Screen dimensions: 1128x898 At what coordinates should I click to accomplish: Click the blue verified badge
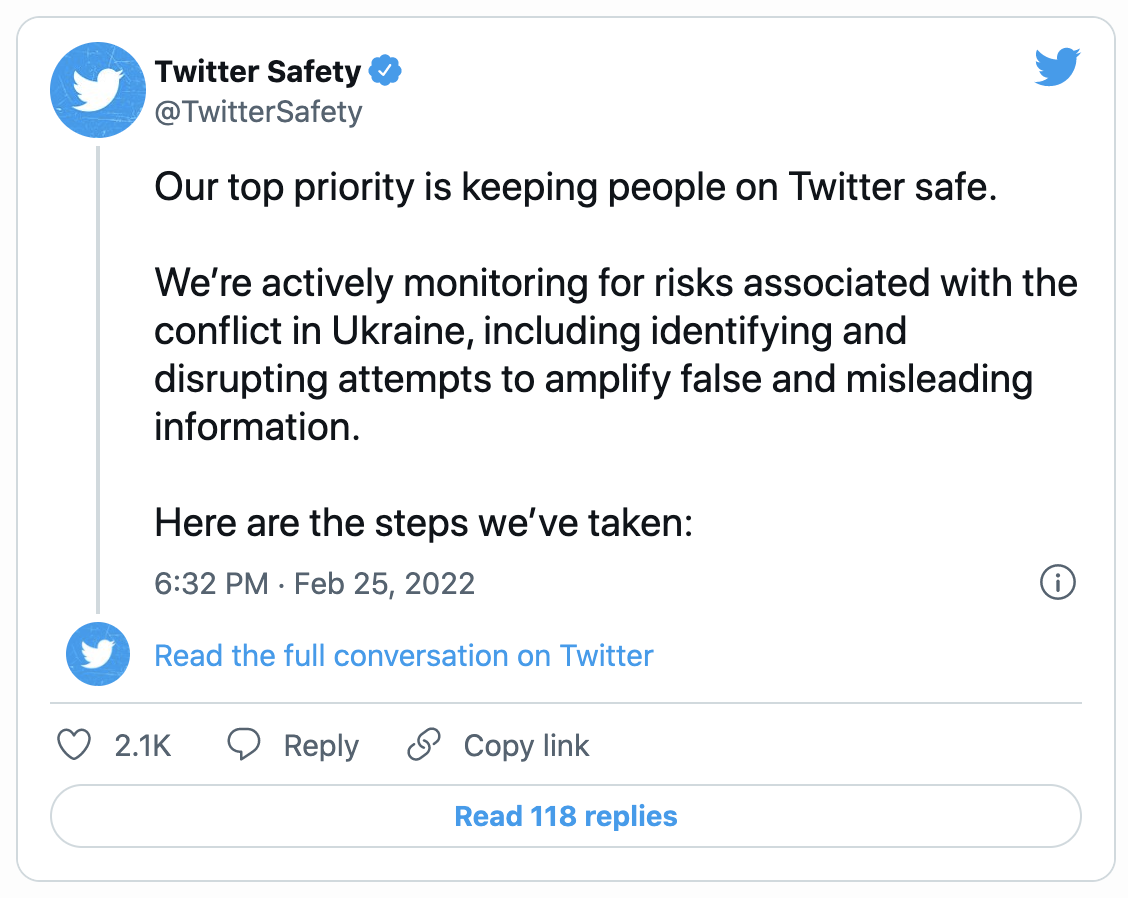(x=385, y=71)
